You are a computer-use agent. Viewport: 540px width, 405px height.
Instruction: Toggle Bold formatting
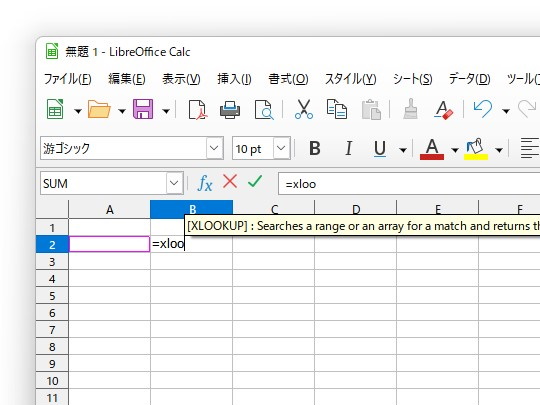coord(315,148)
